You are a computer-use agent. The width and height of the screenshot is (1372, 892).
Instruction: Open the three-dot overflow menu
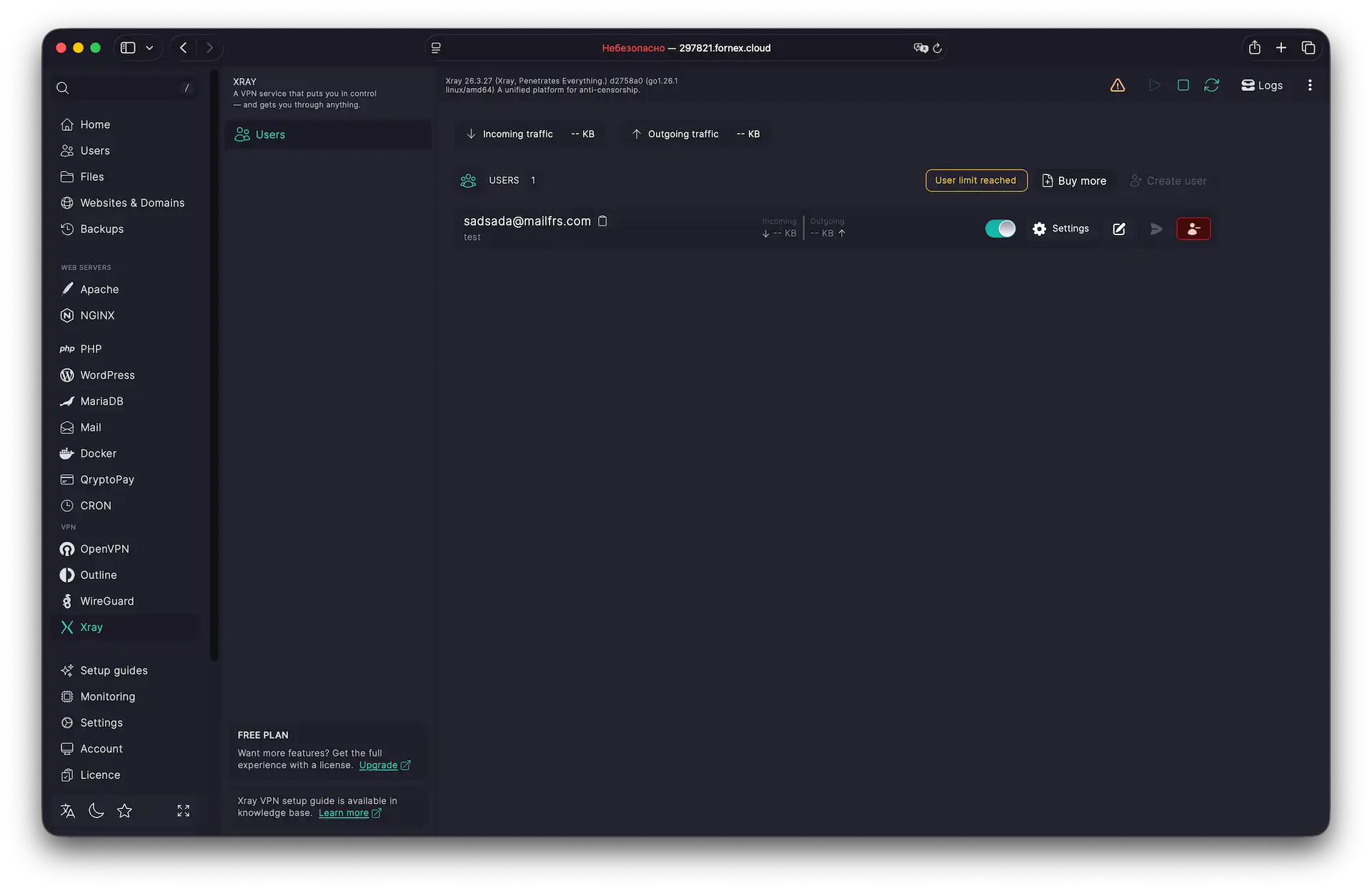[x=1310, y=84]
